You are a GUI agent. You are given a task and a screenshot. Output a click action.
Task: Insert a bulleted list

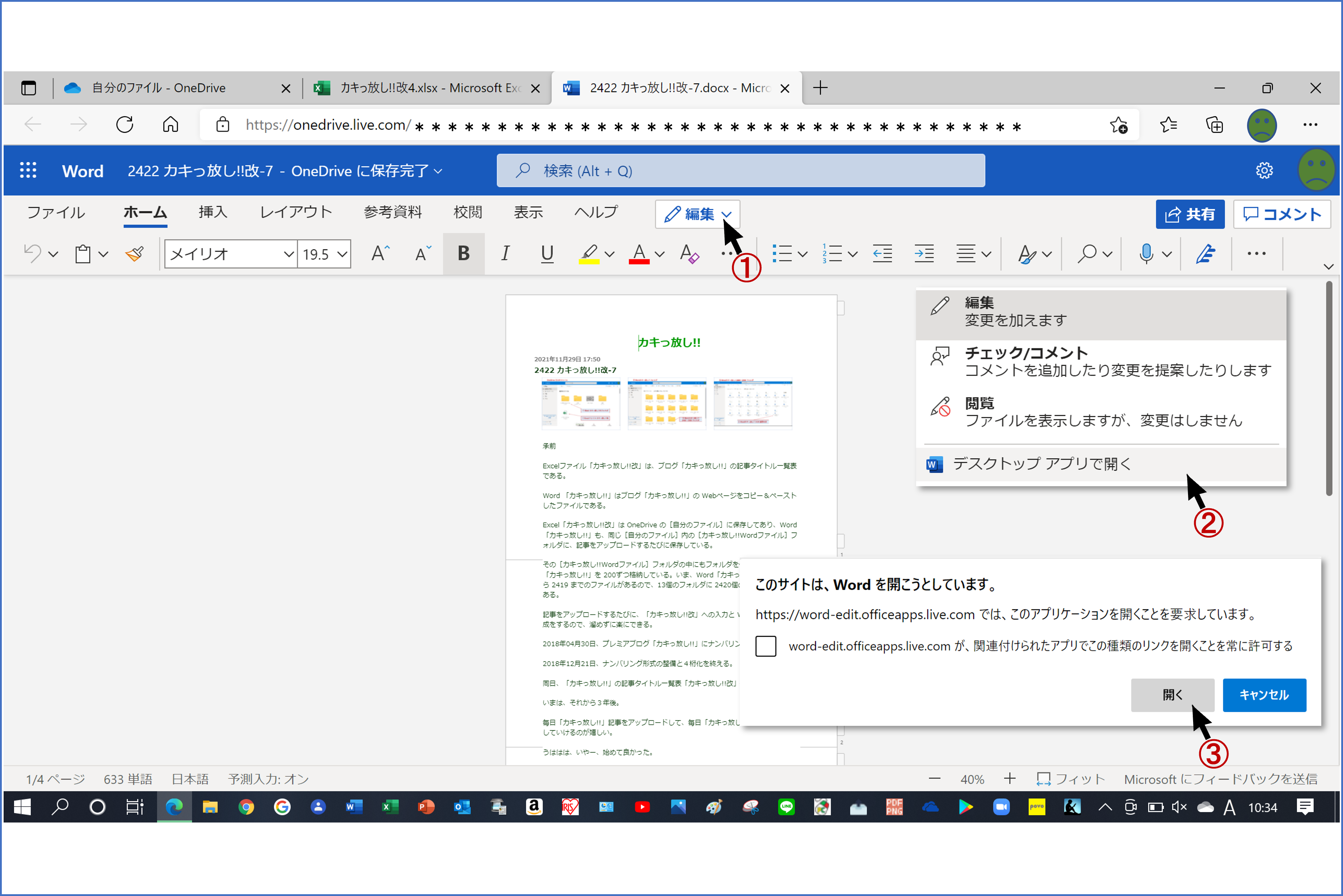click(782, 253)
